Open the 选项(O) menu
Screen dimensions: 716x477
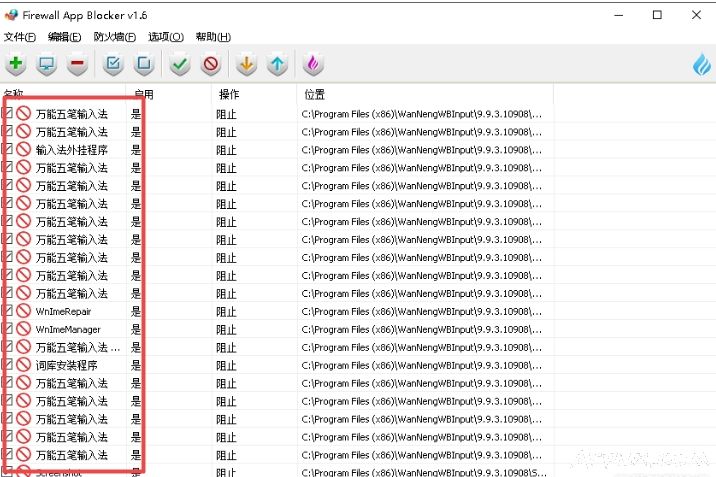pos(166,37)
